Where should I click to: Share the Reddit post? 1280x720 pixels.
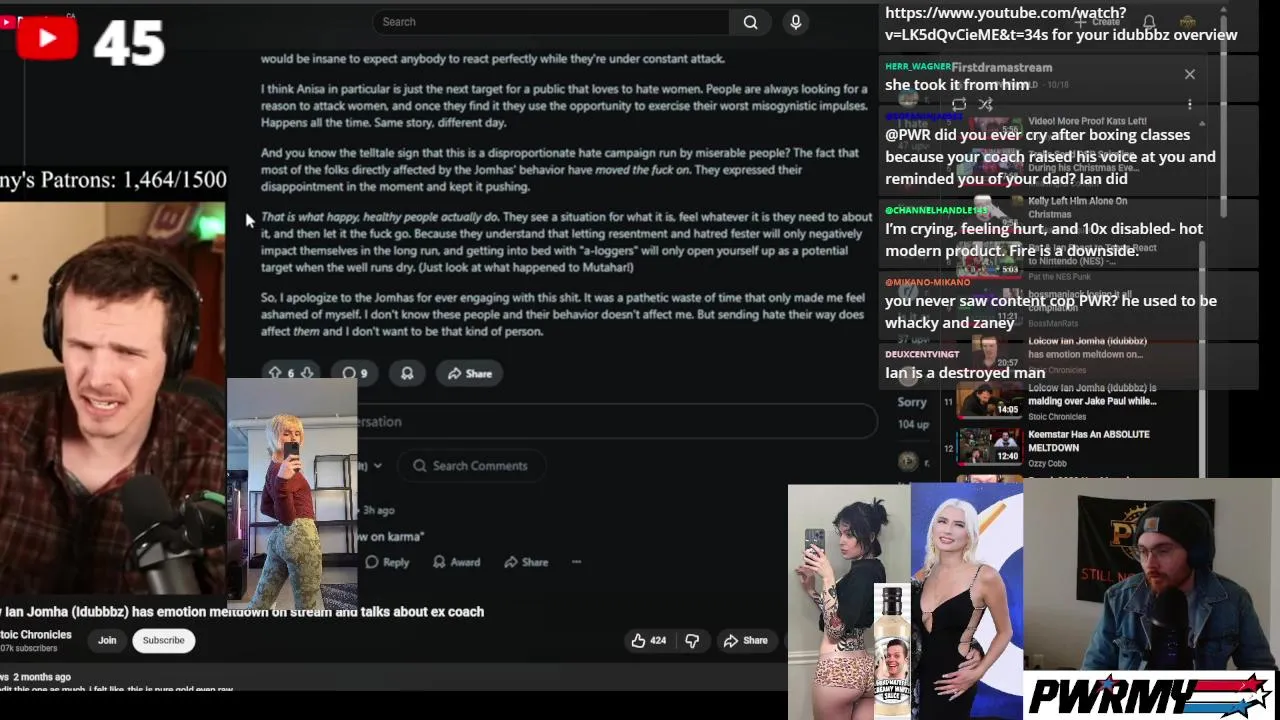pos(469,373)
